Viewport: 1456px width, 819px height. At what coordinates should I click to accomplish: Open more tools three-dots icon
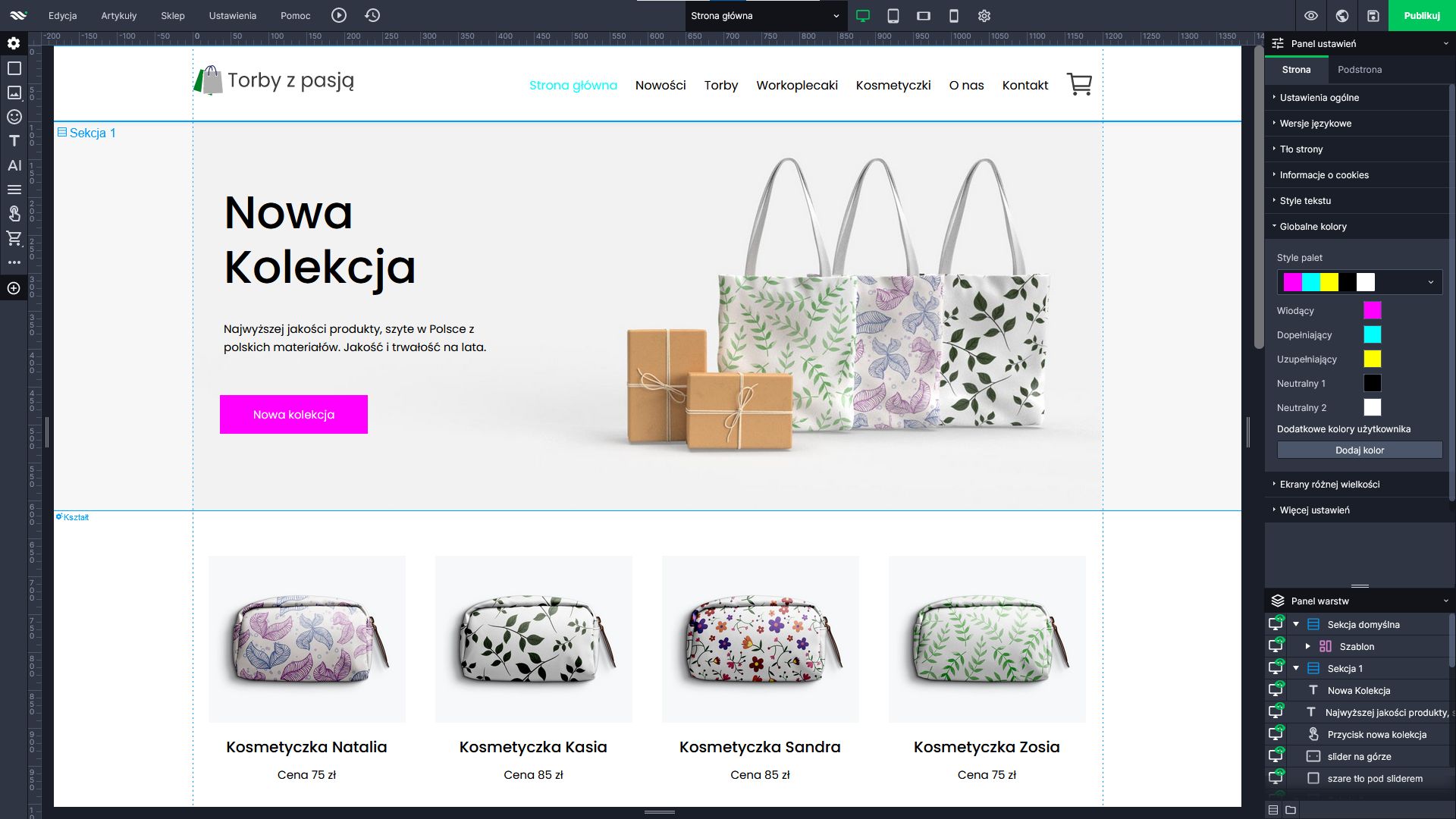[x=14, y=262]
